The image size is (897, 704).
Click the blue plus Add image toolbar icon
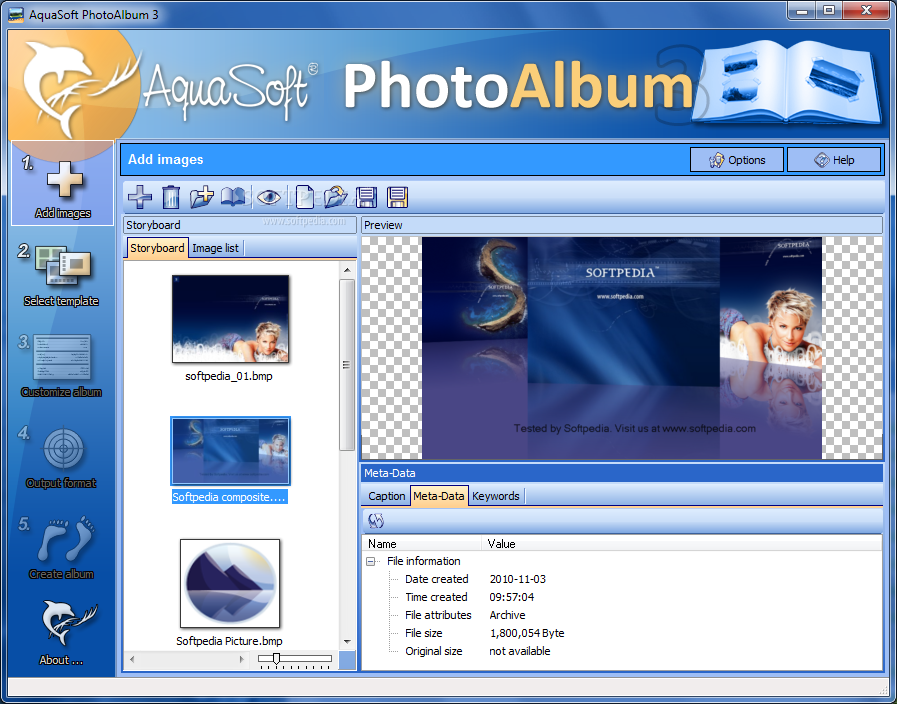pyautogui.click(x=140, y=197)
